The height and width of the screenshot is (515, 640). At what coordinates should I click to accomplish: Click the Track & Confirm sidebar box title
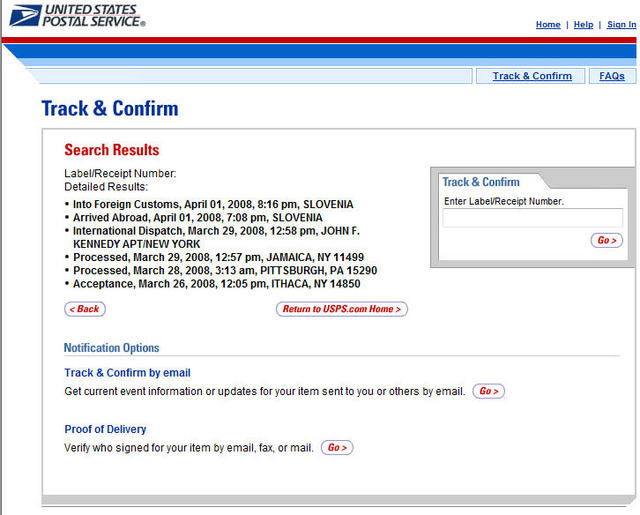coord(481,182)
